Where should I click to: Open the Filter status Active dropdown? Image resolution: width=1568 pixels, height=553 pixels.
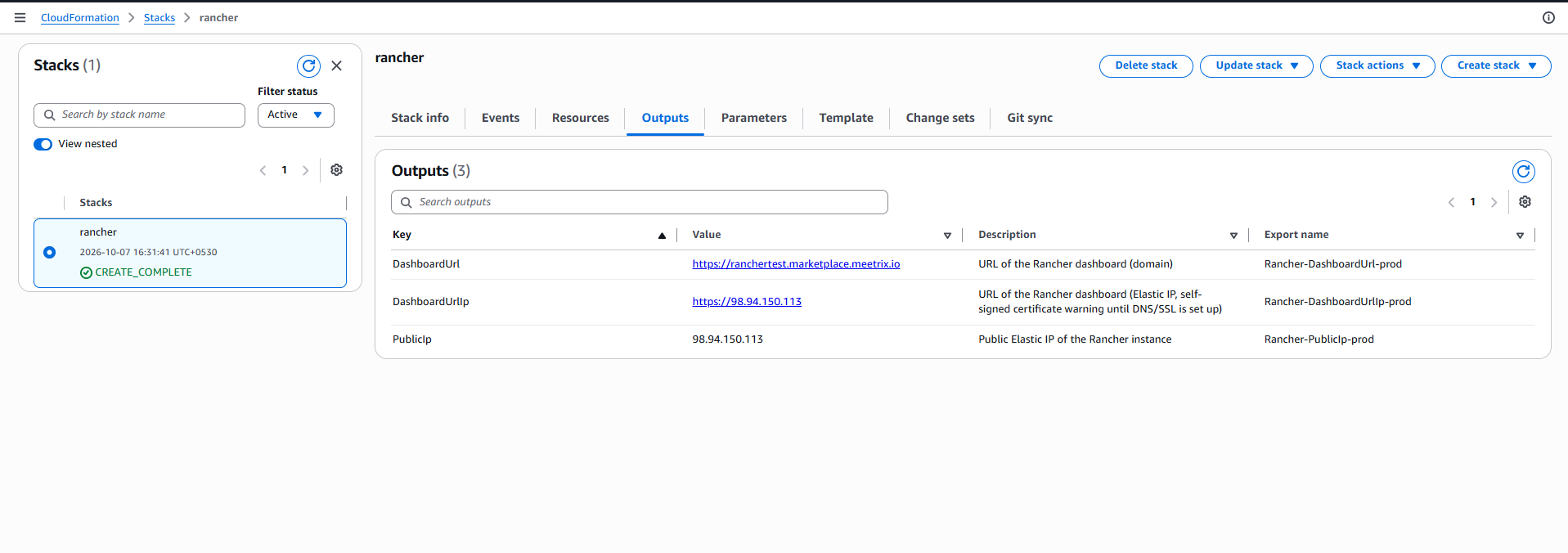click(x=295, y=115)
